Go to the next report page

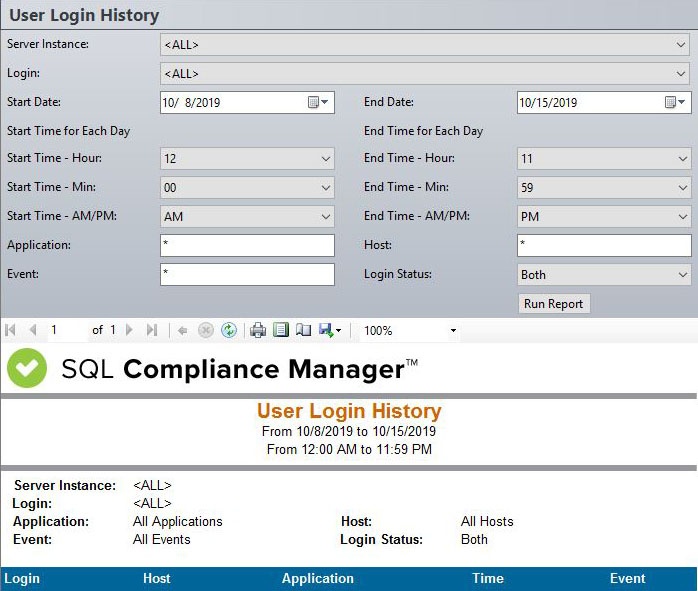coord(130,330)
